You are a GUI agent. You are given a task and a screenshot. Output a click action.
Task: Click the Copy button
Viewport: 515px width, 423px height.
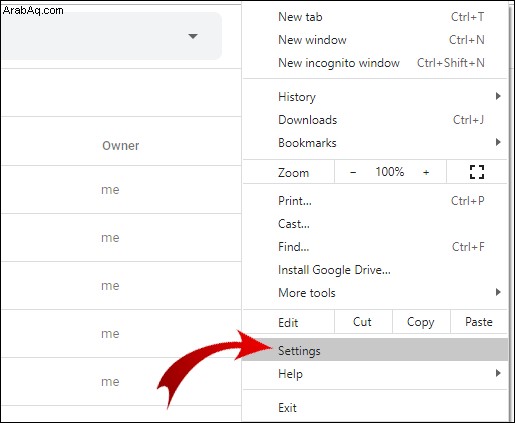[421, 322]
